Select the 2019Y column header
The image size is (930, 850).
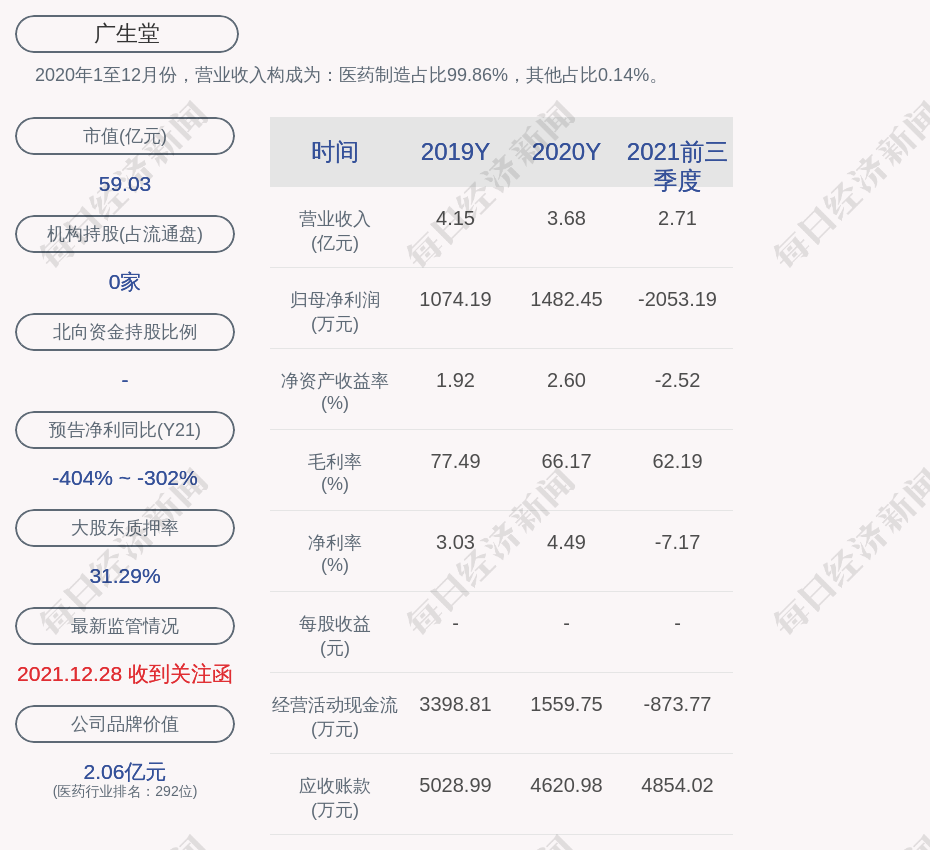[x=455, y=152]
